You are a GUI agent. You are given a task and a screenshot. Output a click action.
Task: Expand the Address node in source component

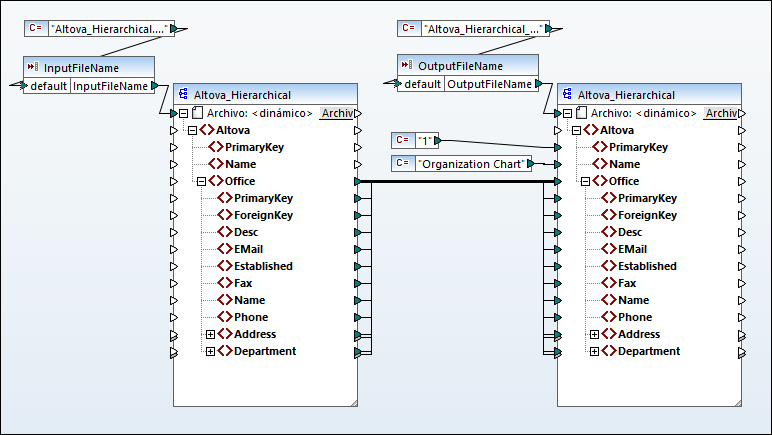[210, 334]
